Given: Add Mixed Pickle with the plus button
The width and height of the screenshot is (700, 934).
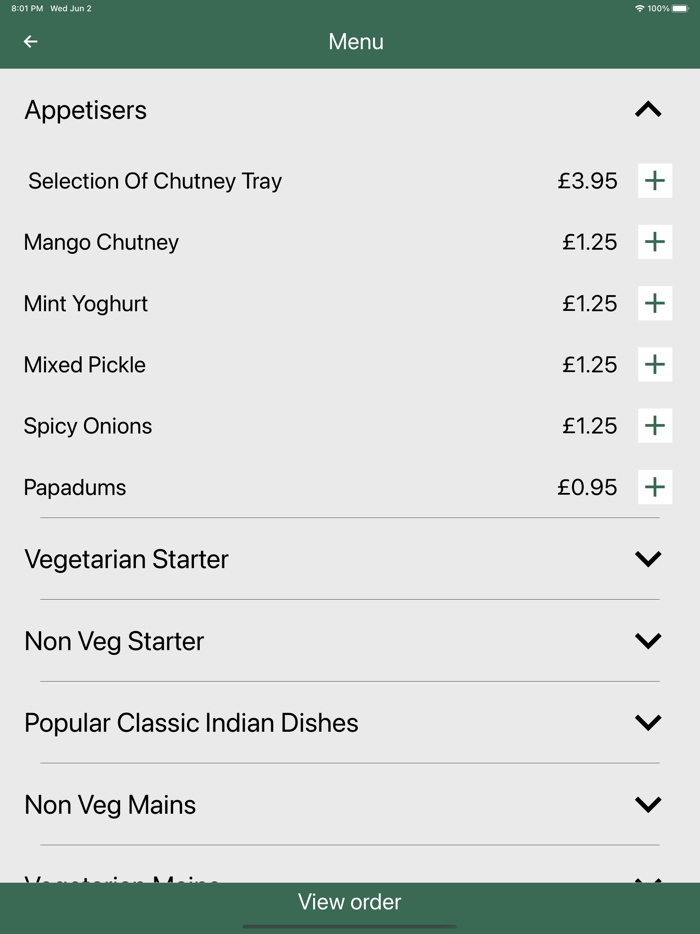Looking at the screenshot, I should tap(655, 364).
